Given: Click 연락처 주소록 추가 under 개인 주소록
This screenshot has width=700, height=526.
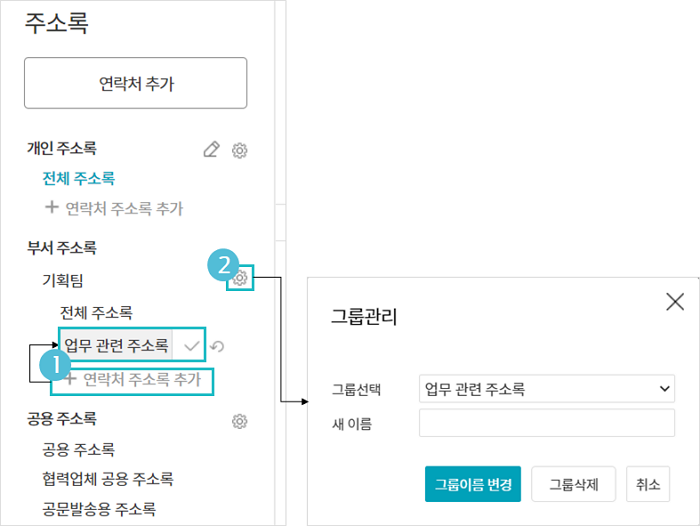Looking at the screenshot, I should 115,208.
